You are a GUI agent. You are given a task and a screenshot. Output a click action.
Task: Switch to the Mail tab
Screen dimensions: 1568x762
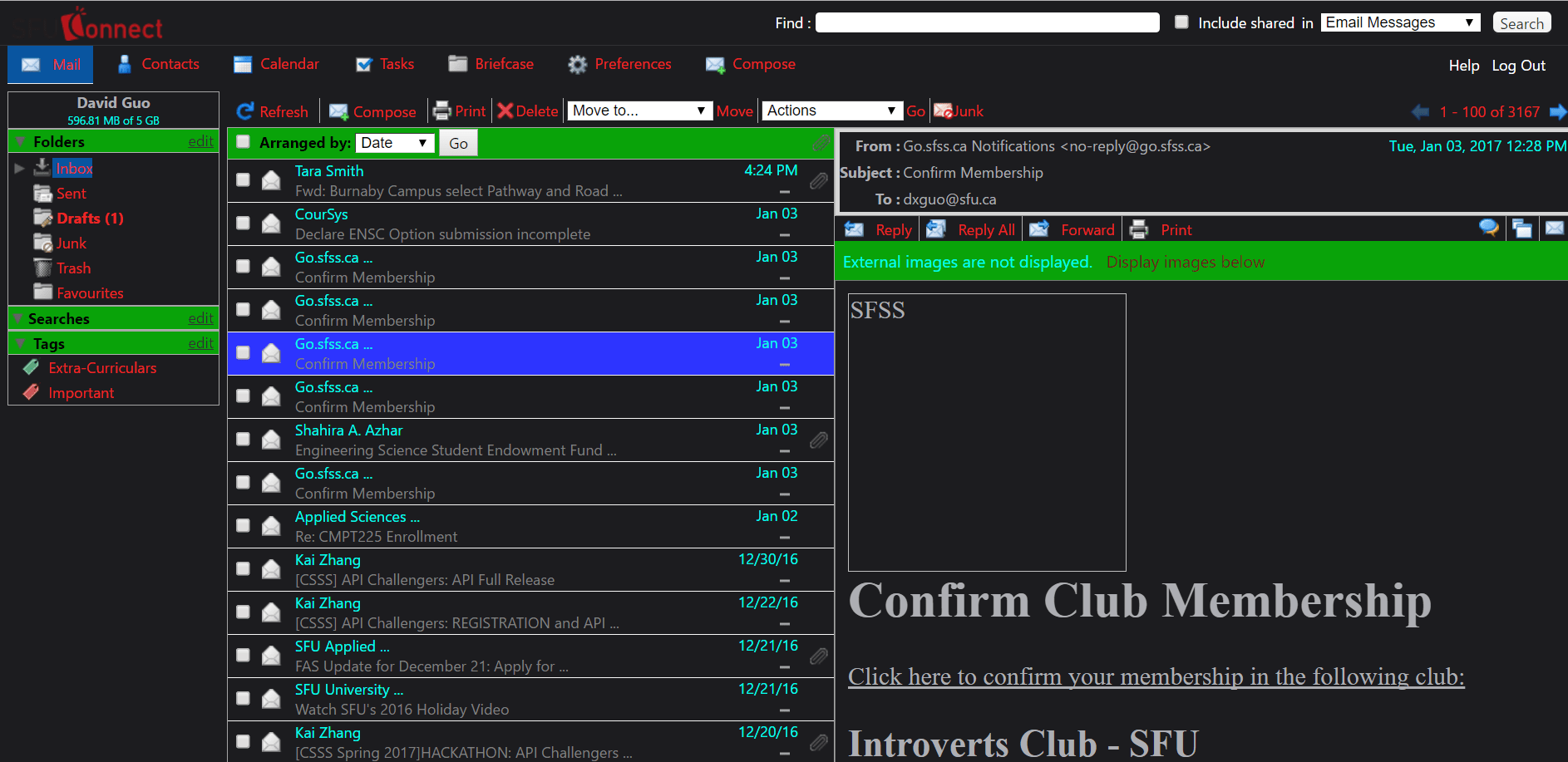pyautogui.click(x=51, y=64)
